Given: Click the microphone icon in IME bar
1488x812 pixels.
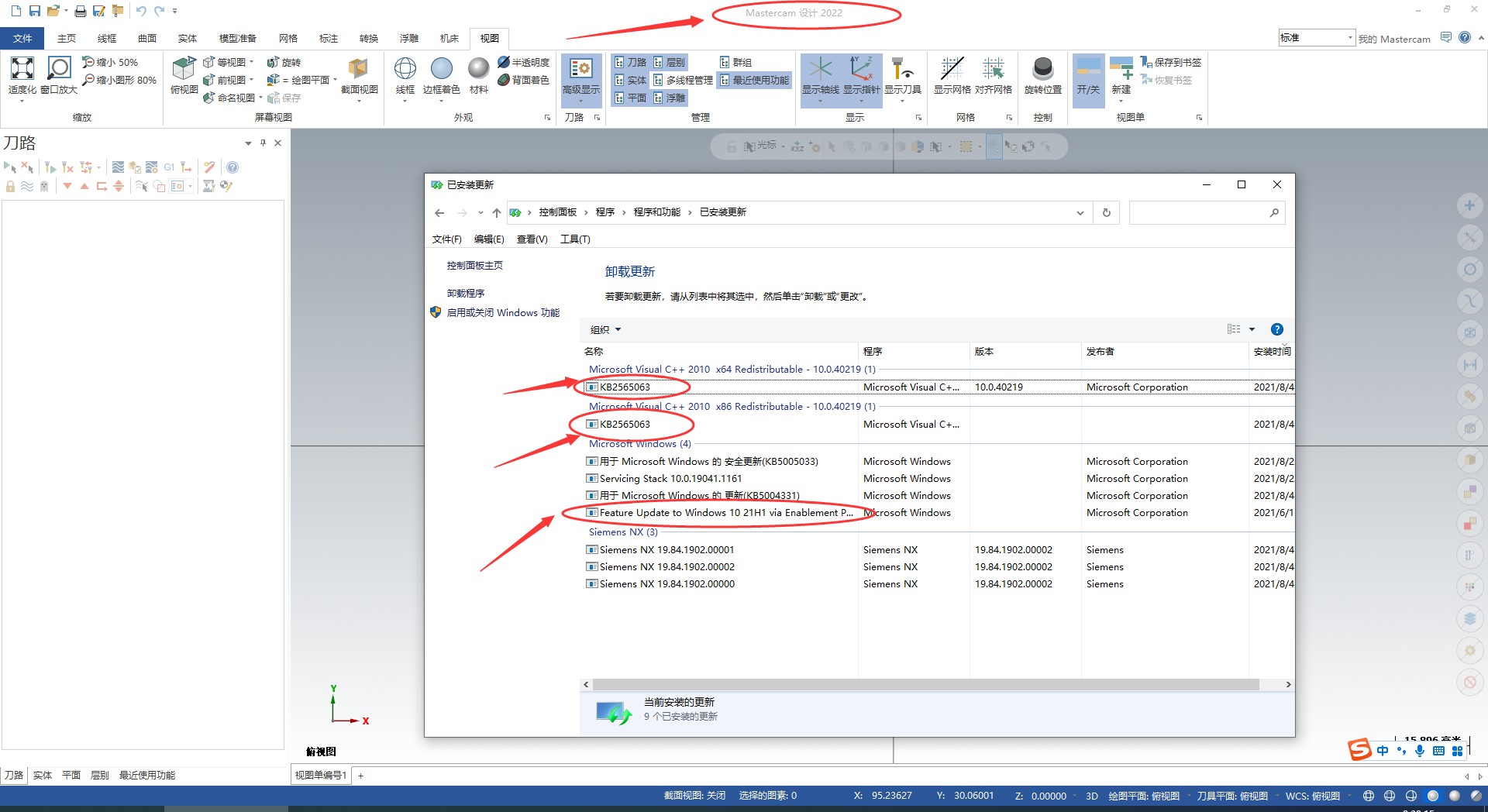Looking at the screenshot, I should click(x=1420, y=750).
